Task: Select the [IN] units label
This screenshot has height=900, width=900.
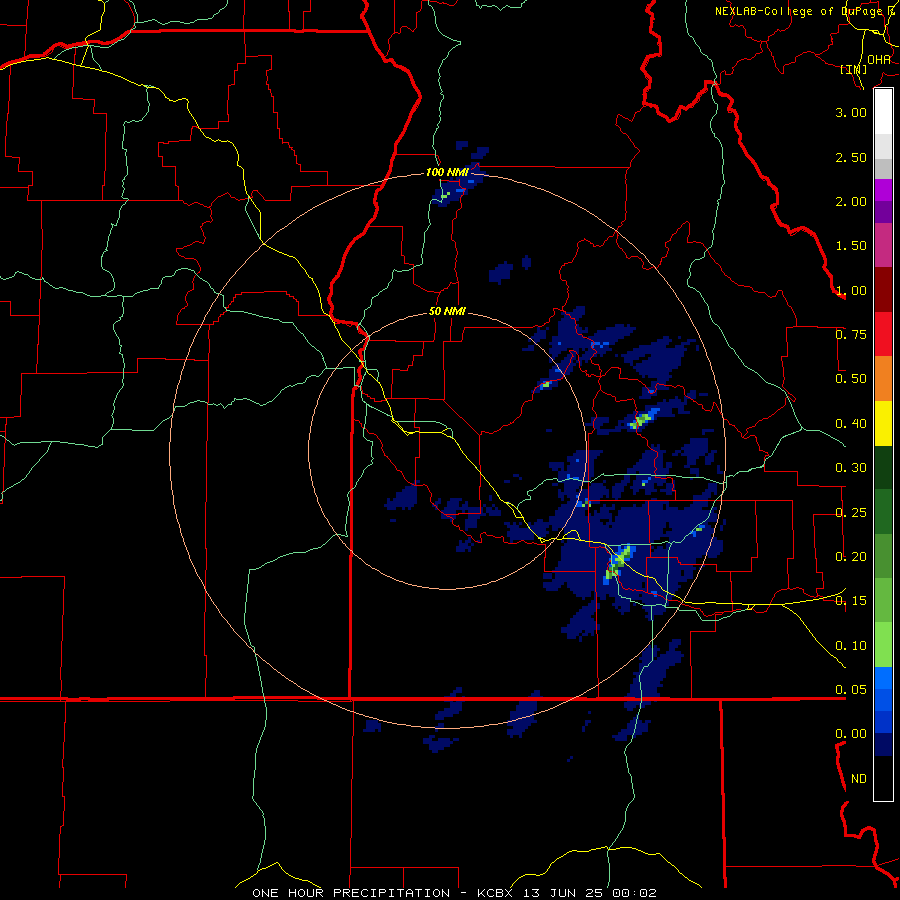Action: click(854, 70)
